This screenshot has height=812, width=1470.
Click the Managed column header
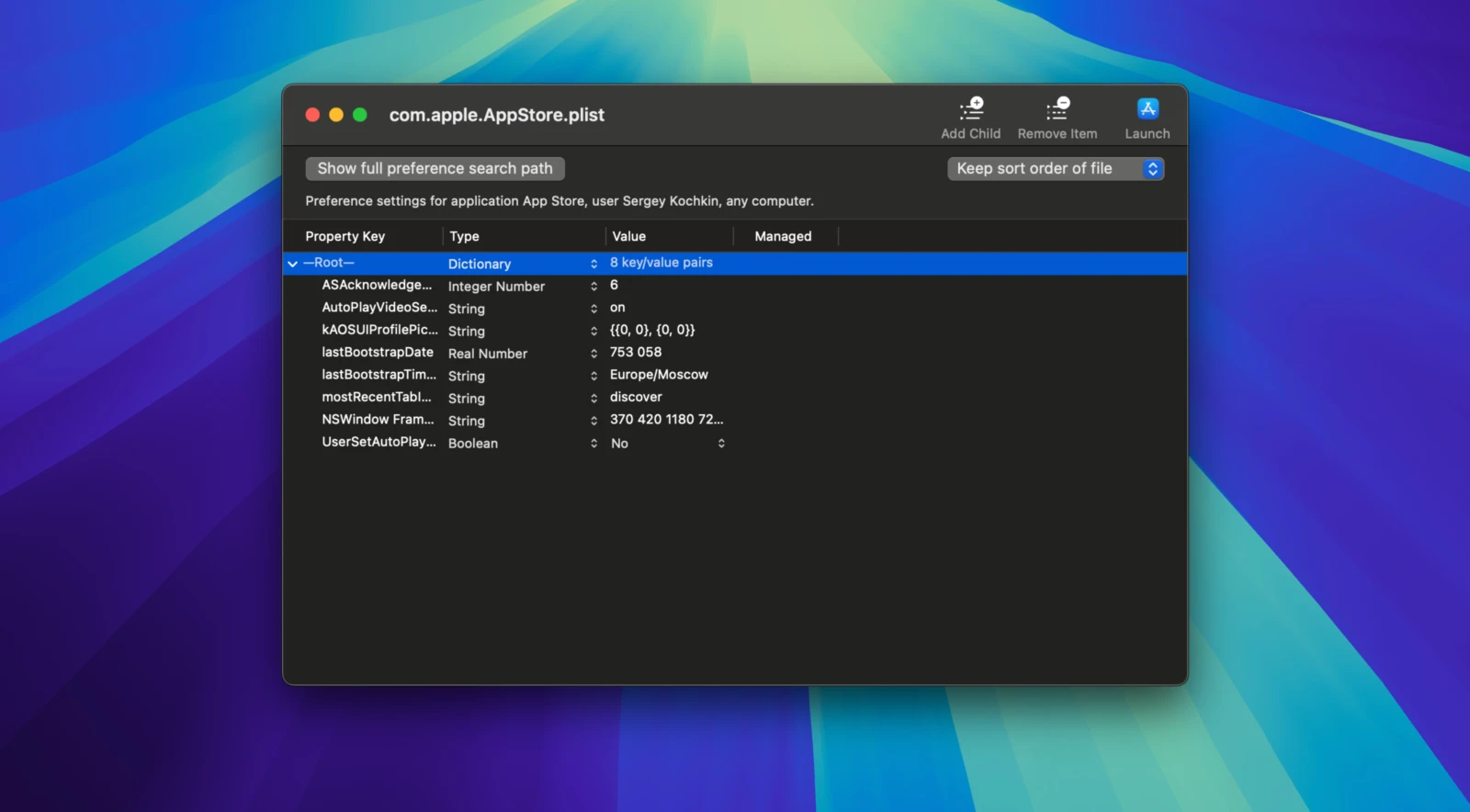point(783,236)
